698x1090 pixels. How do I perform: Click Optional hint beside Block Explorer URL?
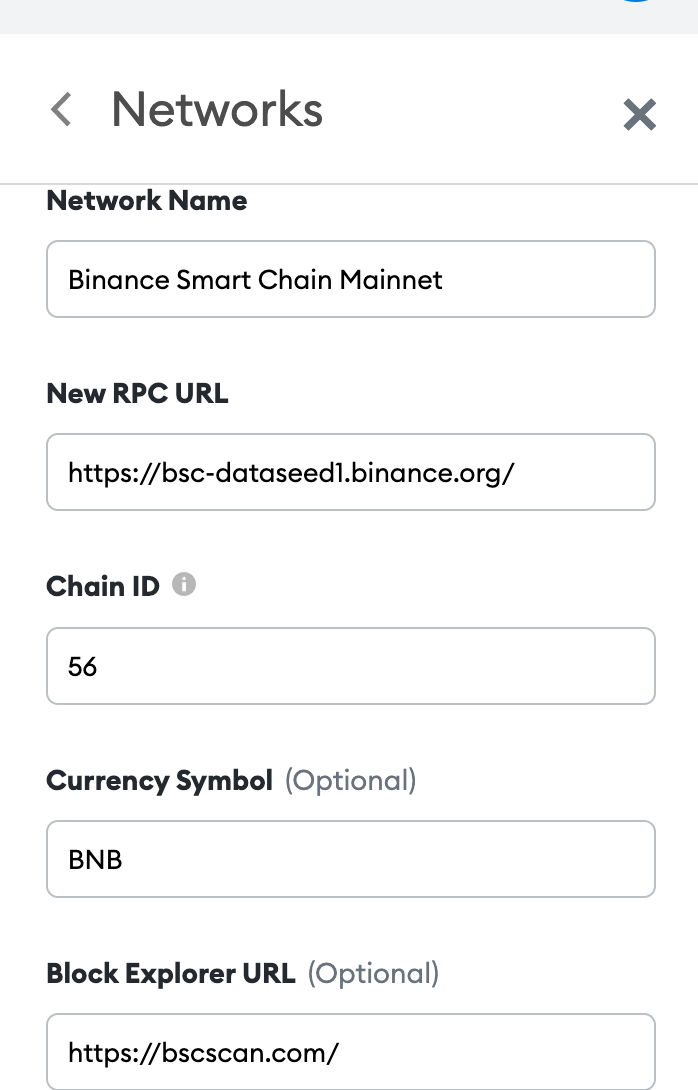(373, 973)
